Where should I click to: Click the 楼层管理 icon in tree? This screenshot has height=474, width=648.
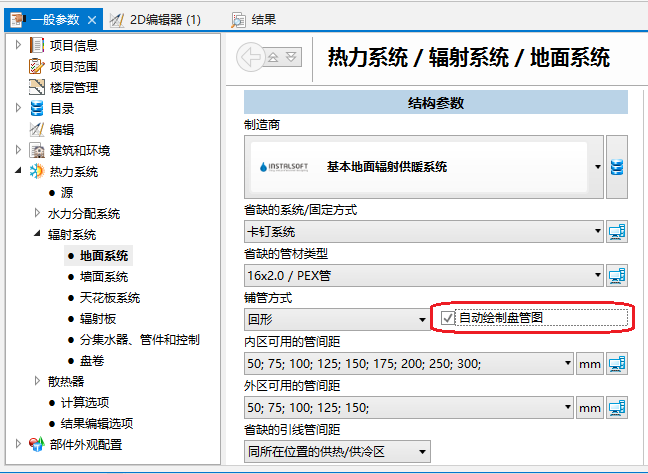pyautogui.click(x=37, y=87)
